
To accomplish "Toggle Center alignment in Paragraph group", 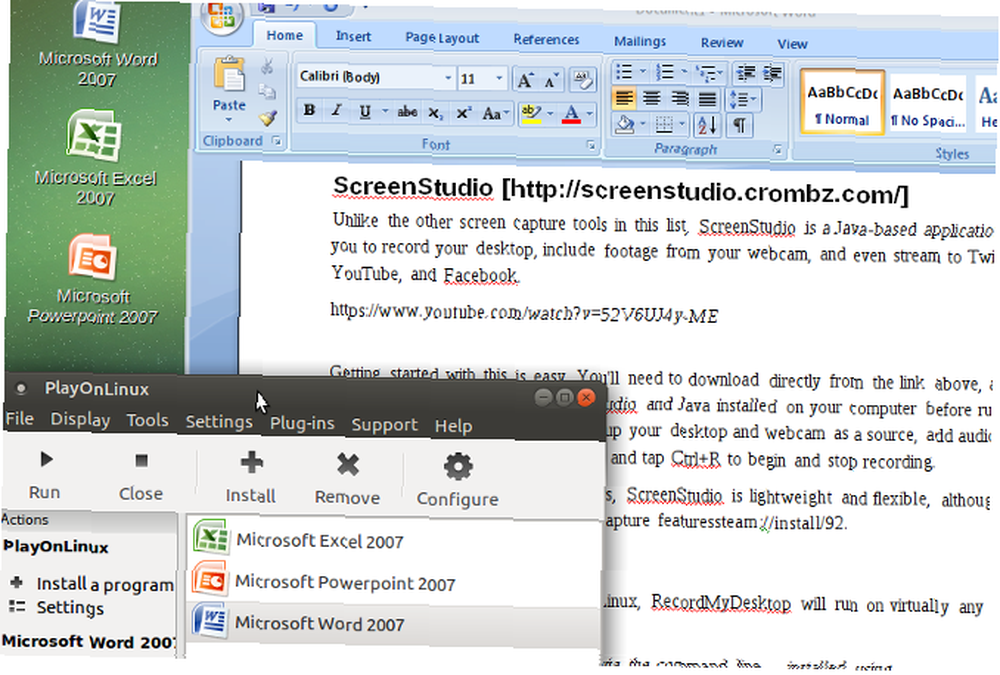I will click(x=651, y=99).
